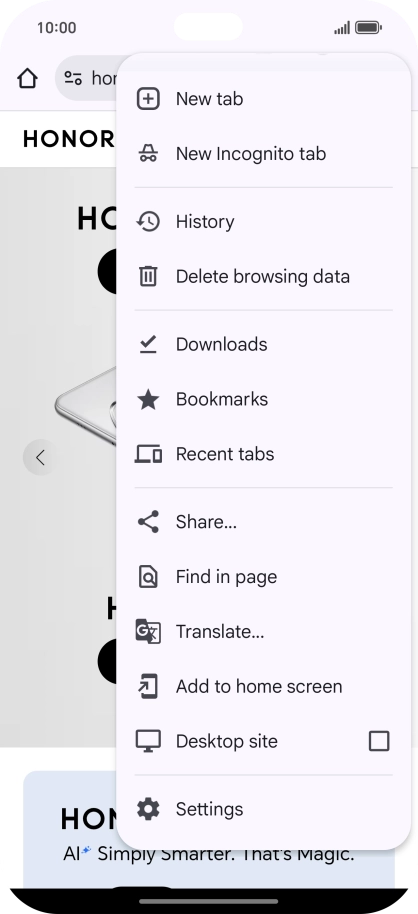Go to previous carousel slide with left chevron

[x=40, y=458]
